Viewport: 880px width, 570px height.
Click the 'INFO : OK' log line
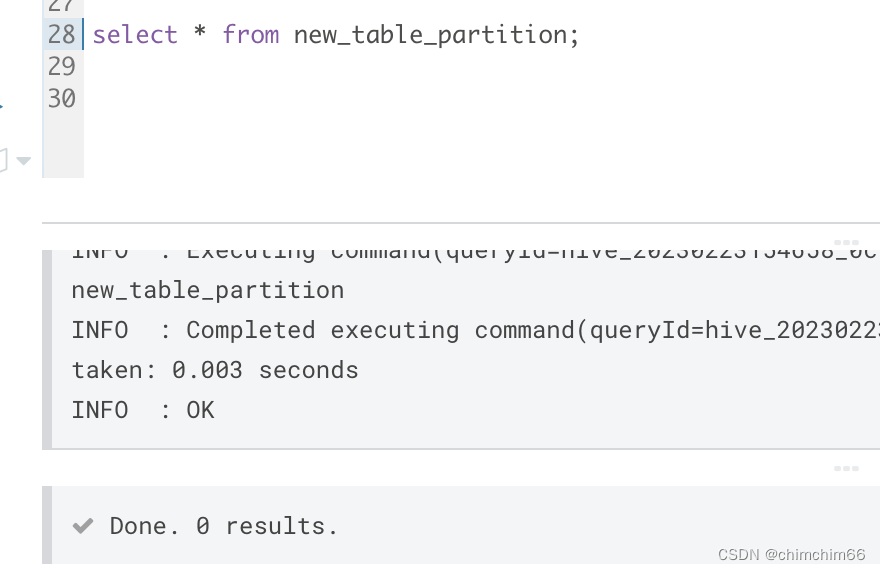[x=143, y=410]
